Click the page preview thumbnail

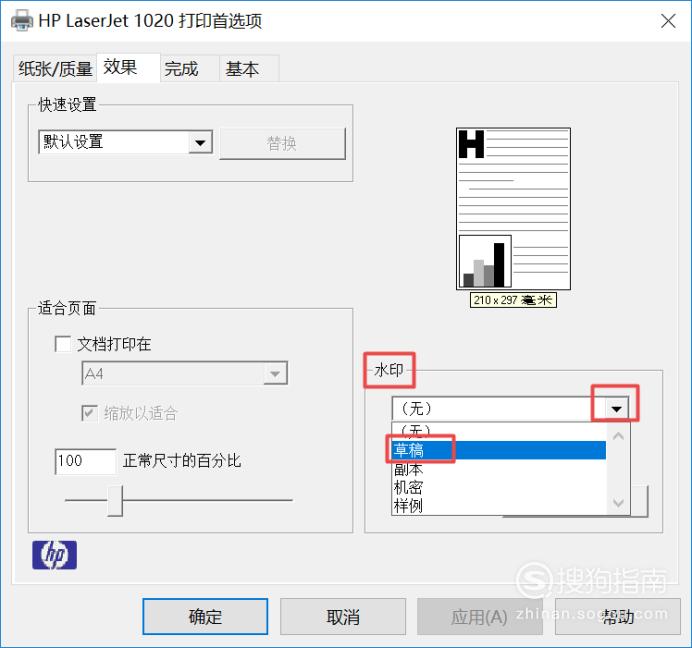[513, 209]
